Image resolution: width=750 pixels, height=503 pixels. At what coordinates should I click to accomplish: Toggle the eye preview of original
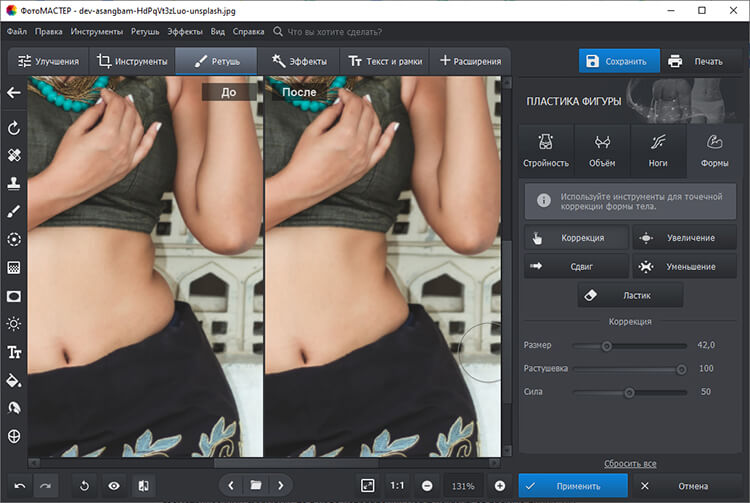tap(114, 485)
